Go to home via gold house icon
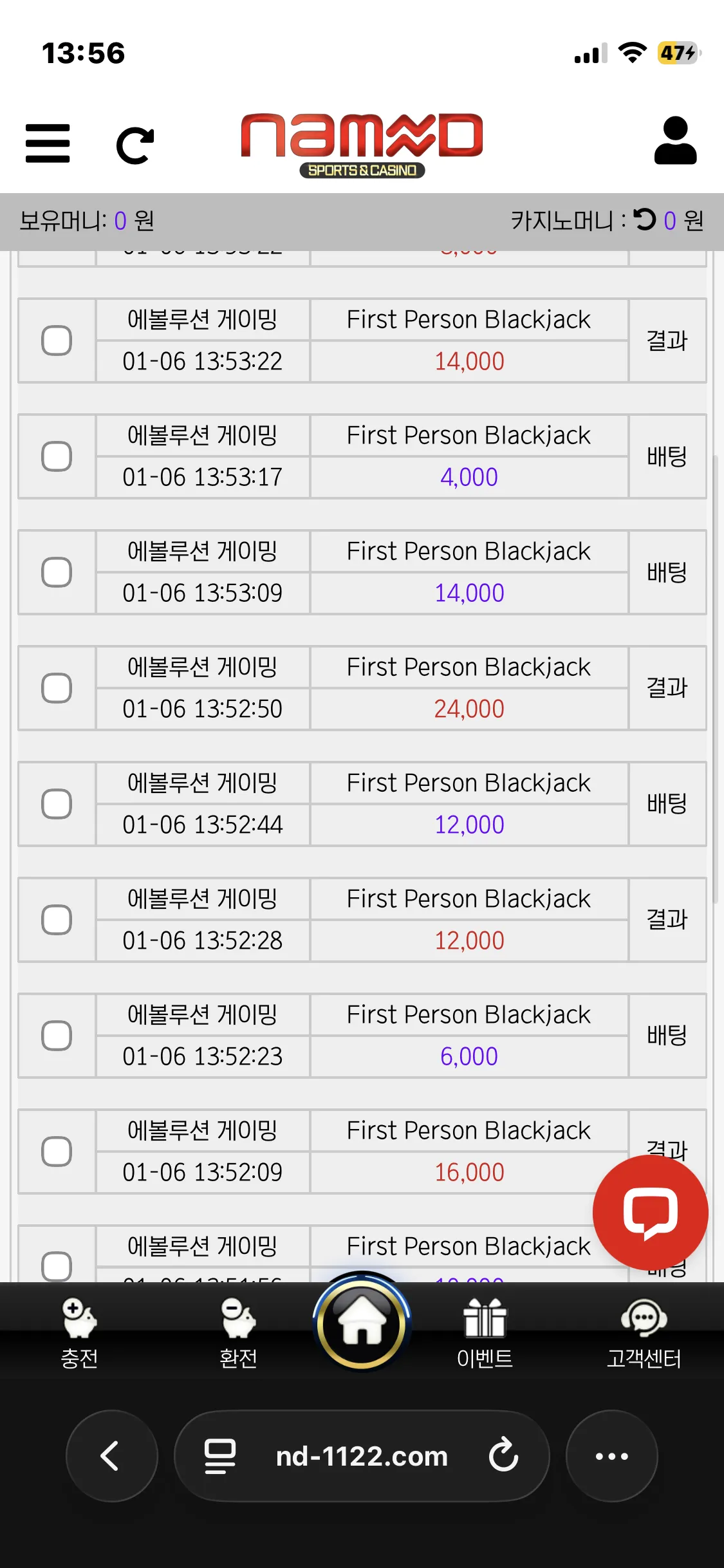The height and width of the screenshot is (1568, 724). coord(362,1323)
